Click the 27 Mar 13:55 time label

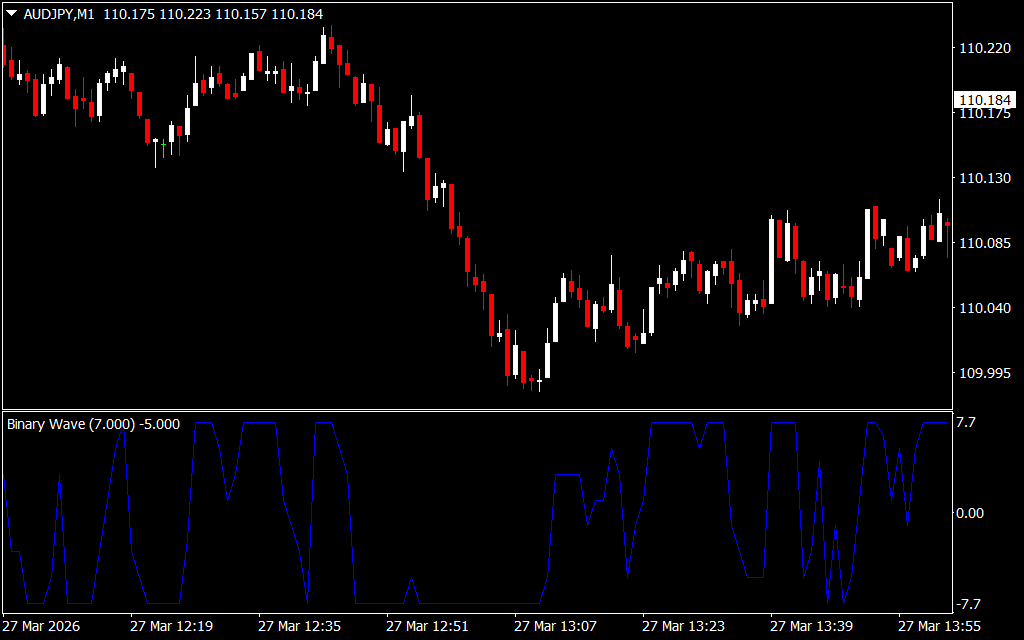939,626
